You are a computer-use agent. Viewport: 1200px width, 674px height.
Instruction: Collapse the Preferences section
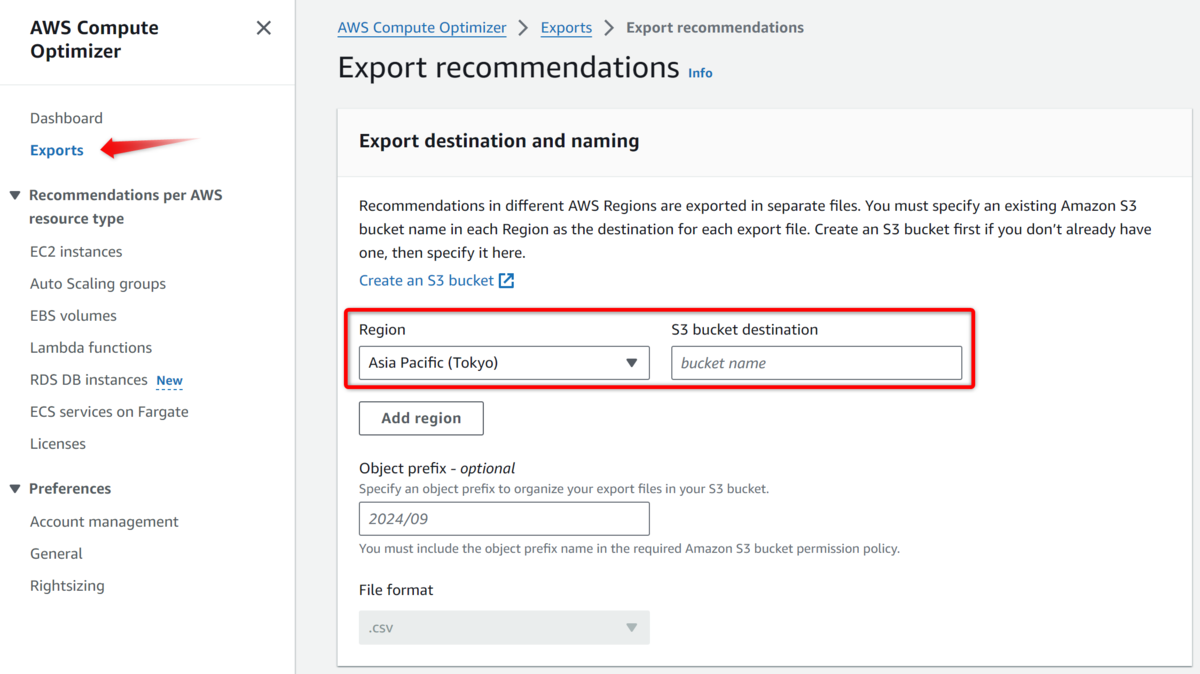[x=15, y=489]
